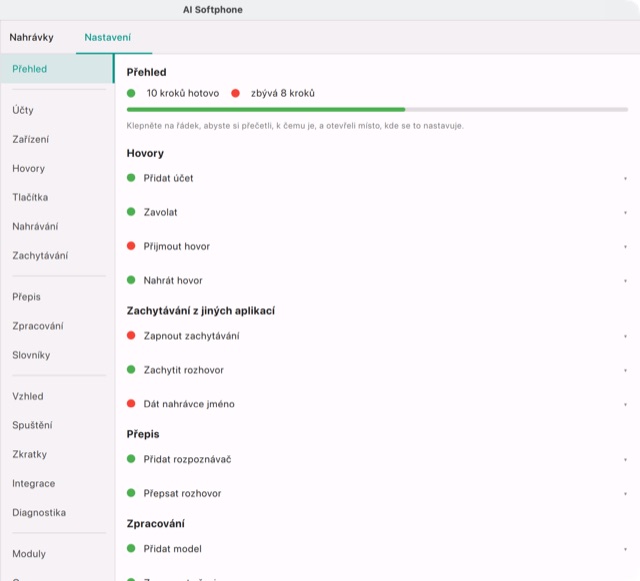Click the overview progress bar

pos(377,109)
